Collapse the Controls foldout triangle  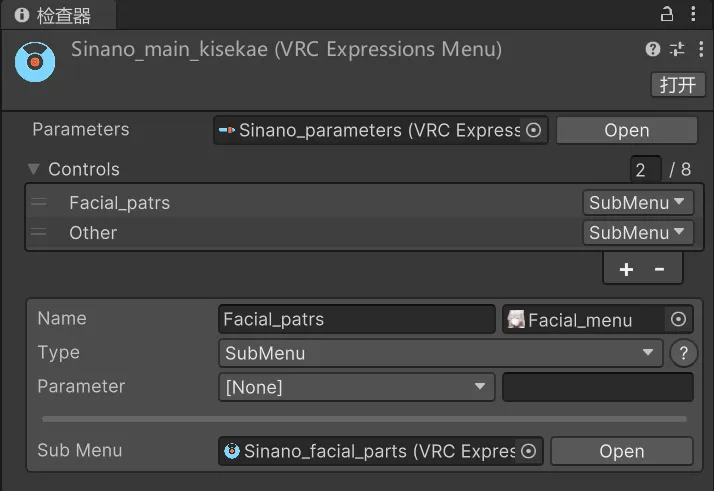coord(33,169)
